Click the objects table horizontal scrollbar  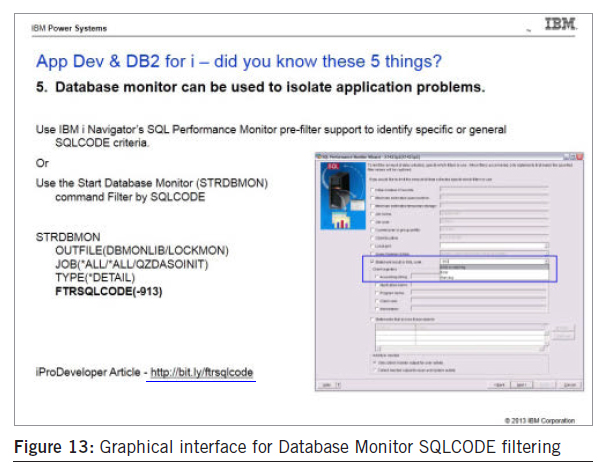pyautogui.click(x=460, y=349)
